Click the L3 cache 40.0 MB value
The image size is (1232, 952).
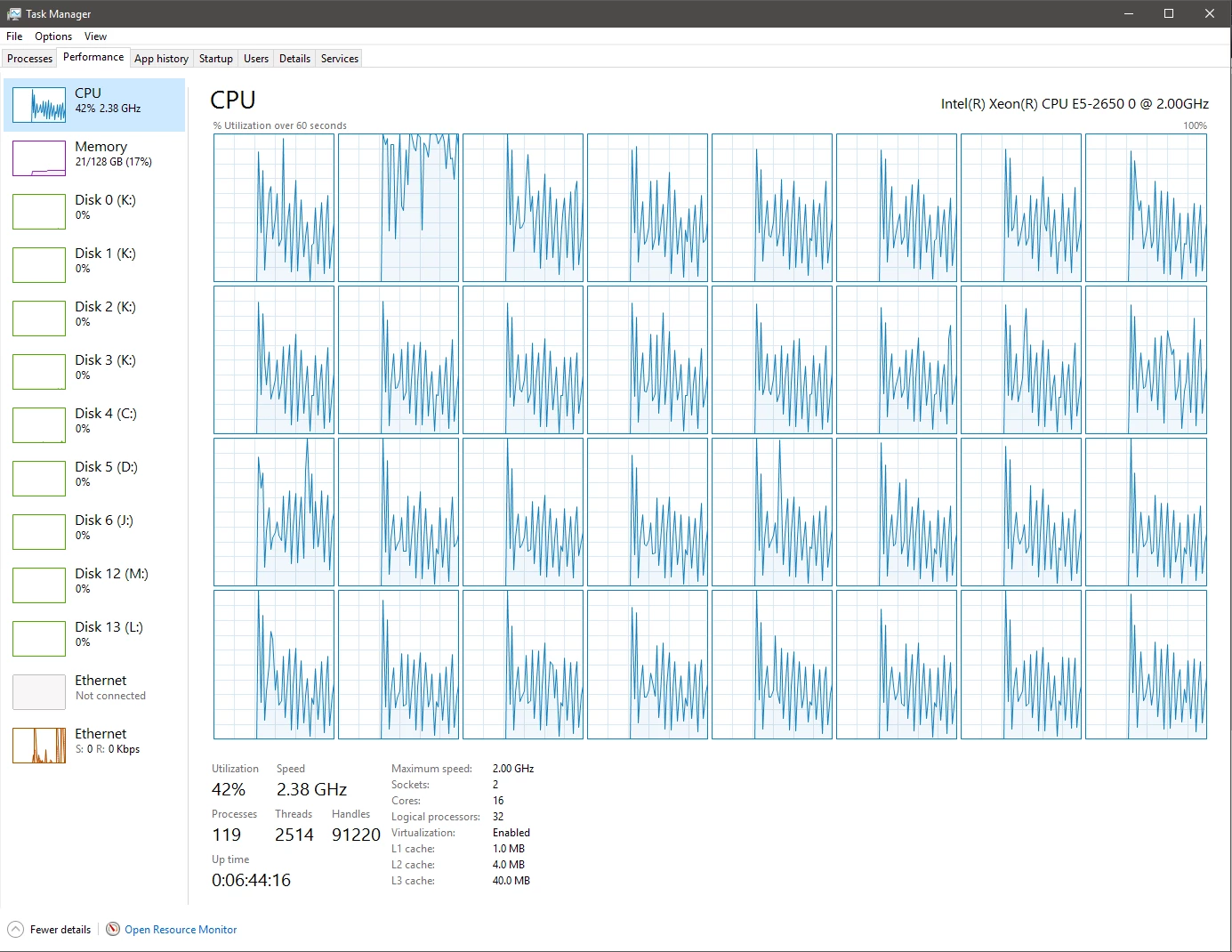pos(511,881)
